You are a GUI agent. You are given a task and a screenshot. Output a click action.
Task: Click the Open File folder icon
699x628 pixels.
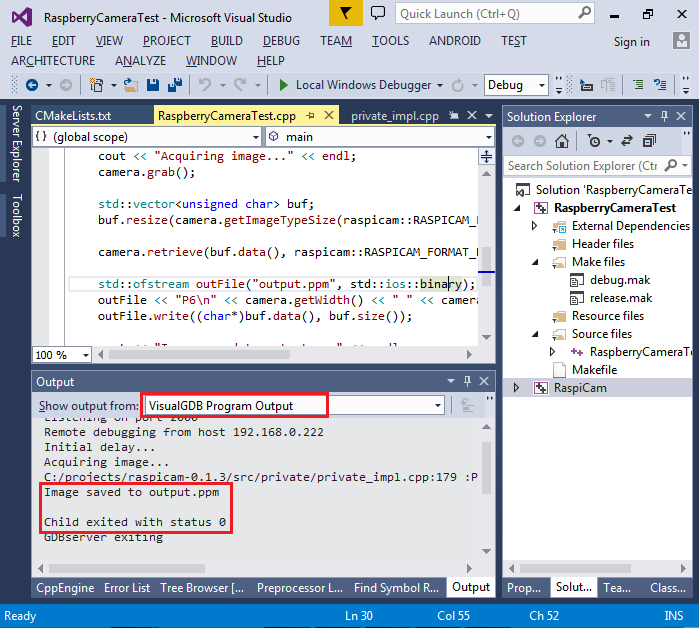pyautogui.click(x=131, y=85)
